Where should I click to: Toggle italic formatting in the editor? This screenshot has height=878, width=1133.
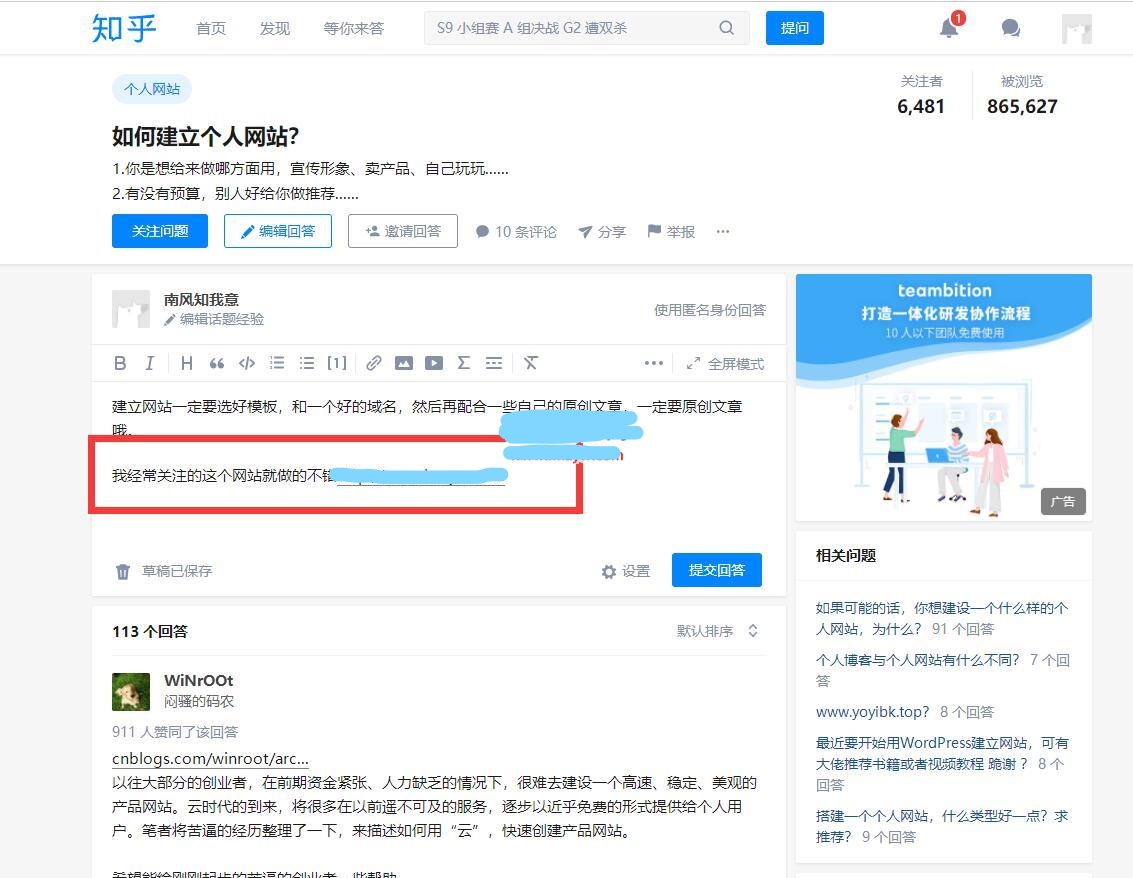click(x=149, y=363)
